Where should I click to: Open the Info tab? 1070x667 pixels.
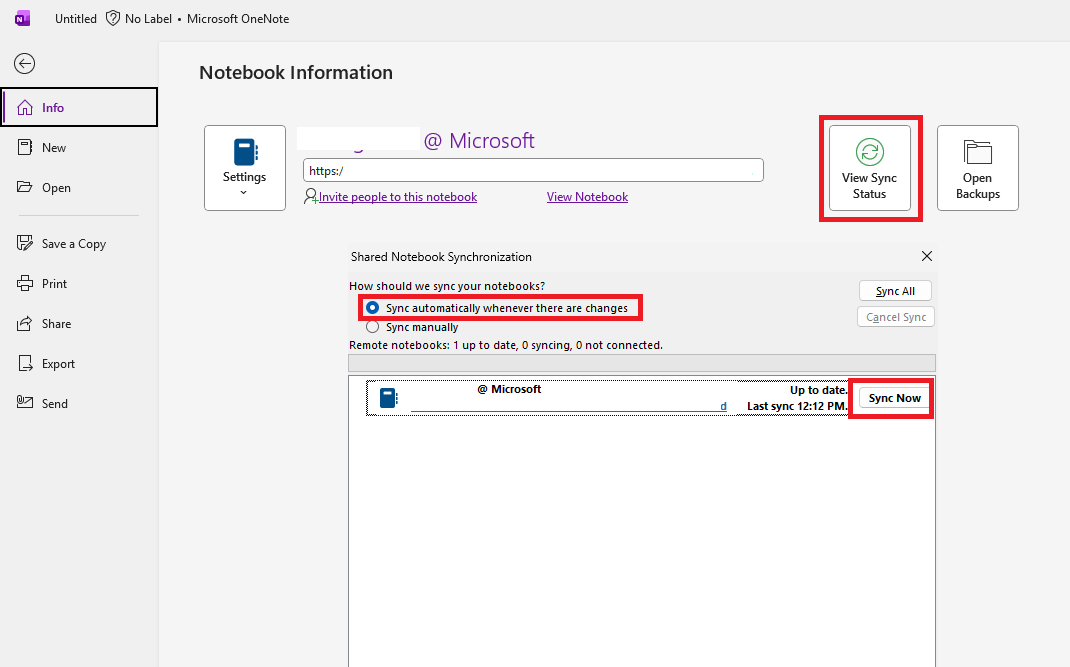80,107
